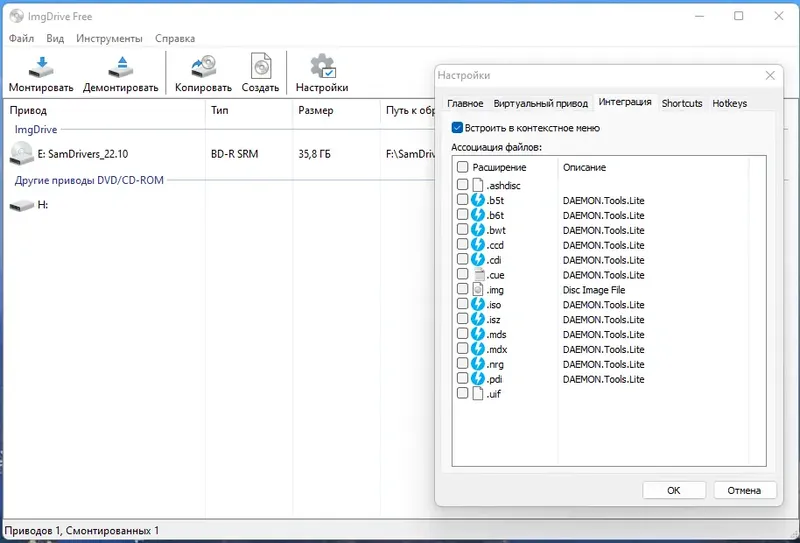The height and width of the screenshot is (543, 800).
Task: Click the Create (Создать) image icon
Action: tap(261, 67)
